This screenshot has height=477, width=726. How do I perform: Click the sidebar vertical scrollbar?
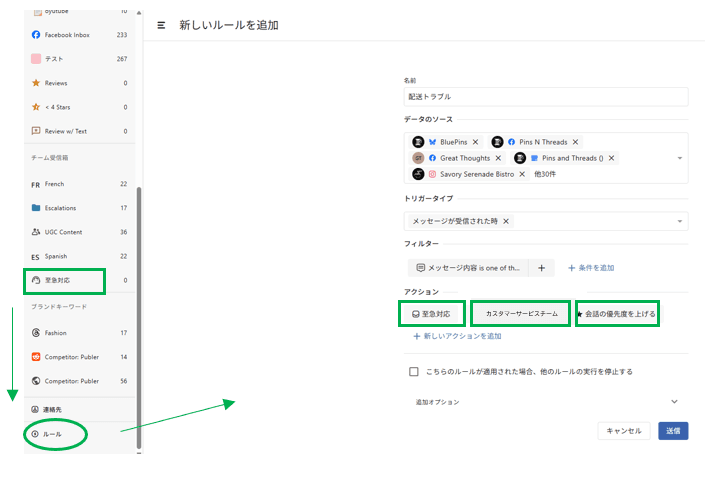pos(139,300)
